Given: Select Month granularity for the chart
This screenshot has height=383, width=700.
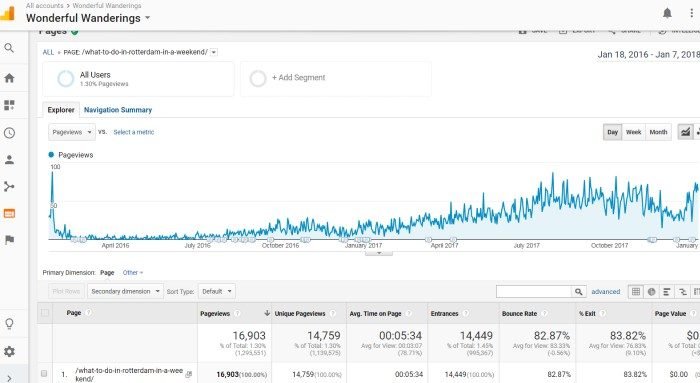Looking at the screenshot, I should (658, 132).
